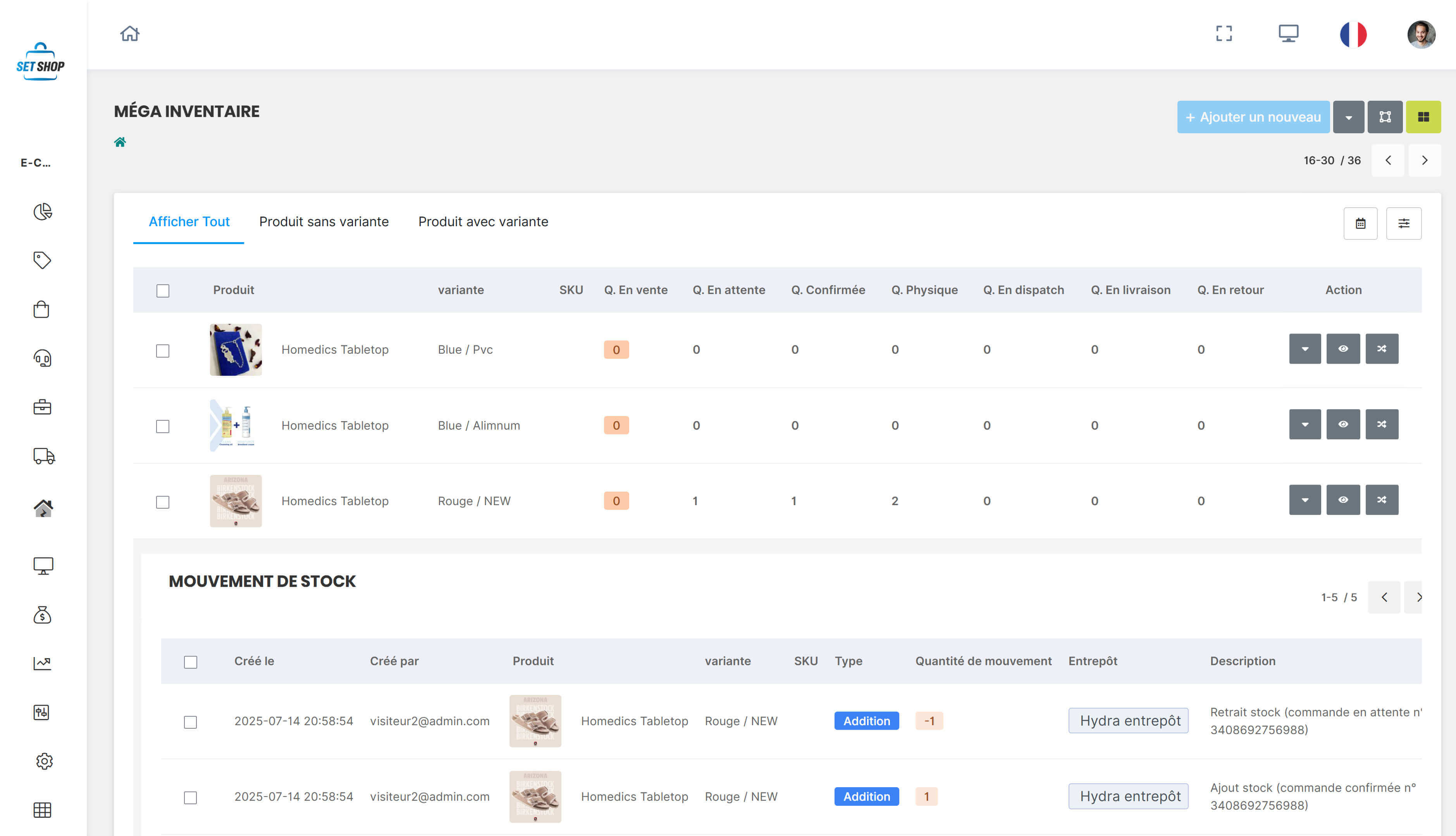Click the Hydra entrepôt warehouse button
1456x836 pixels.
click(x=1127, y=721)
